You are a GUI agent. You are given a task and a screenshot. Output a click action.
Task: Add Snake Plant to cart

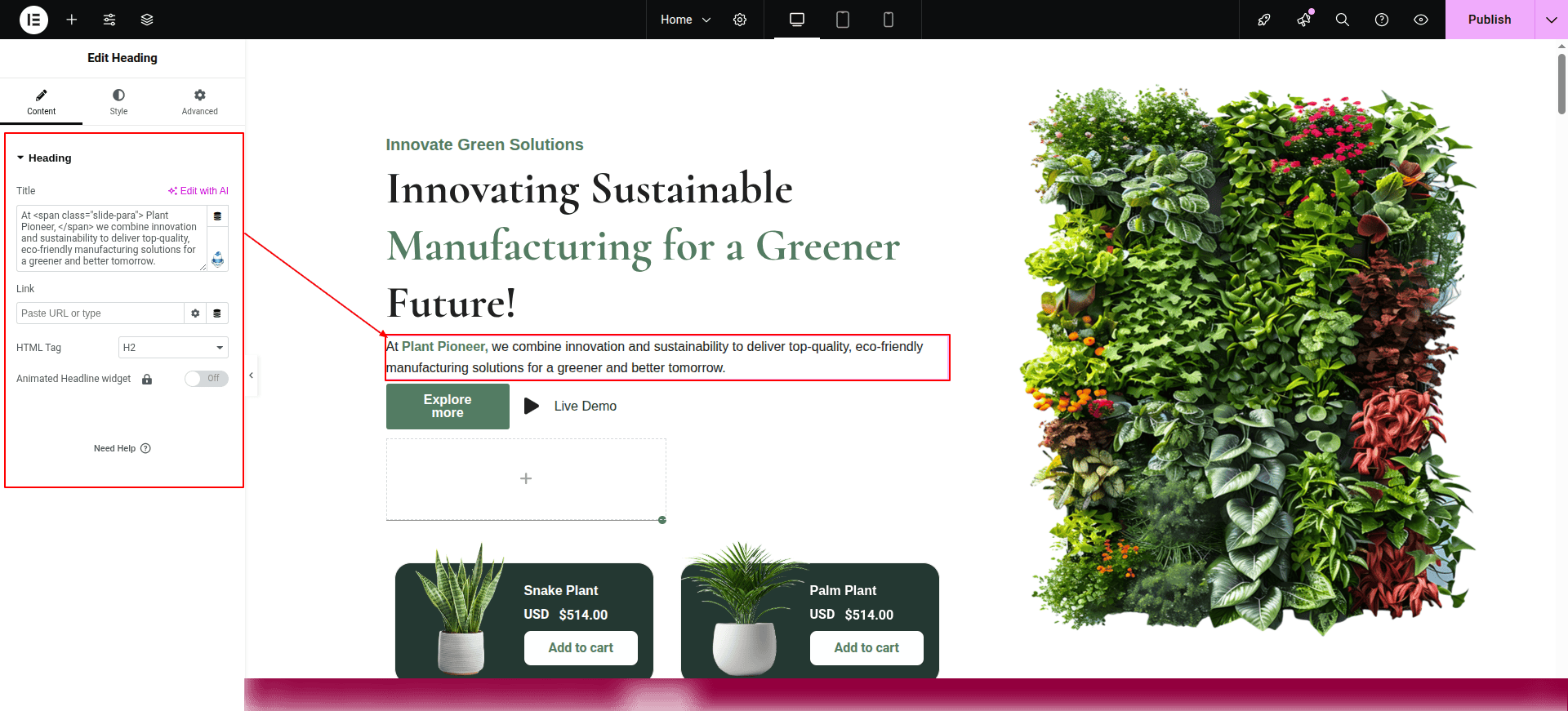pos(581,648)
